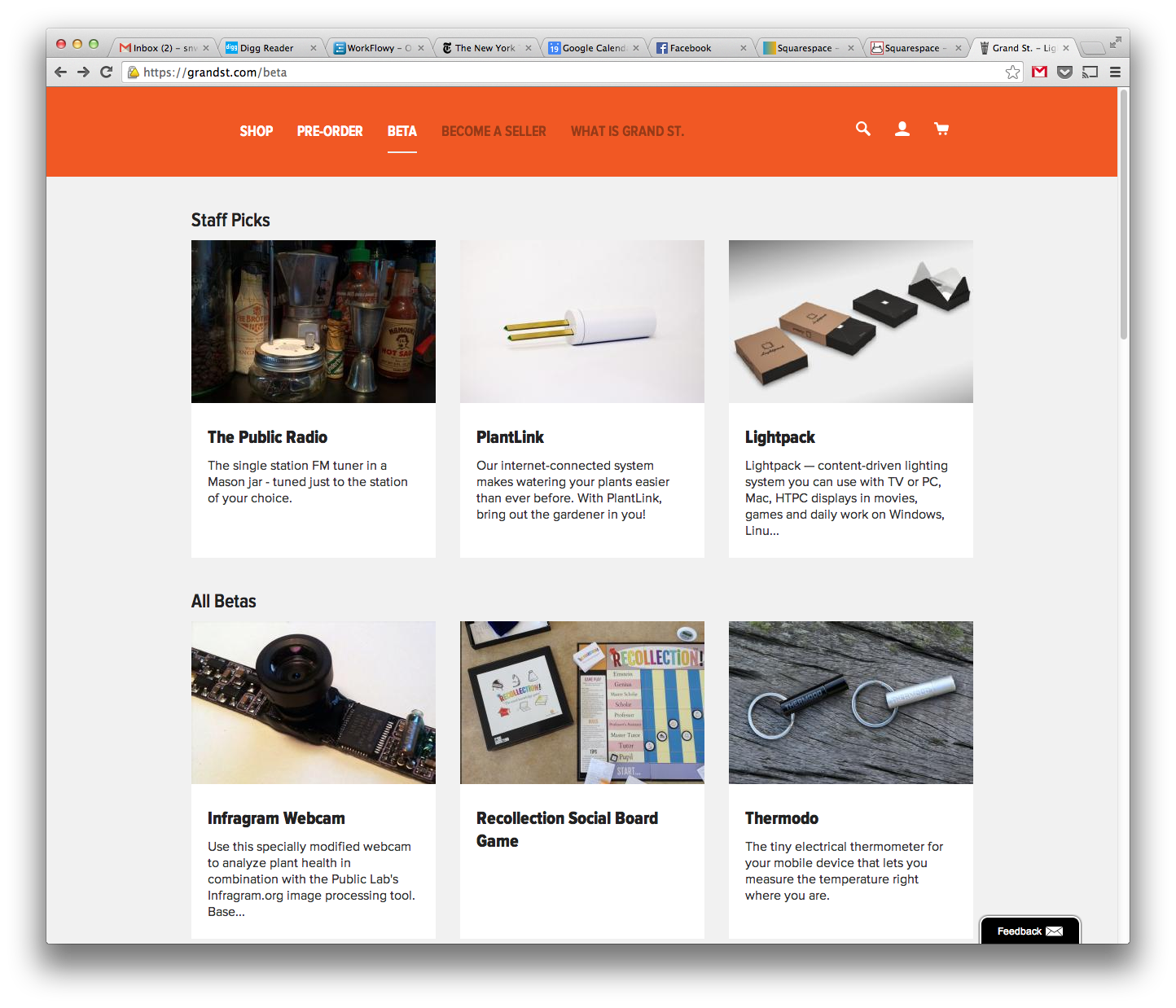Click the secure lock icon in address bar

tap(134, 72)
